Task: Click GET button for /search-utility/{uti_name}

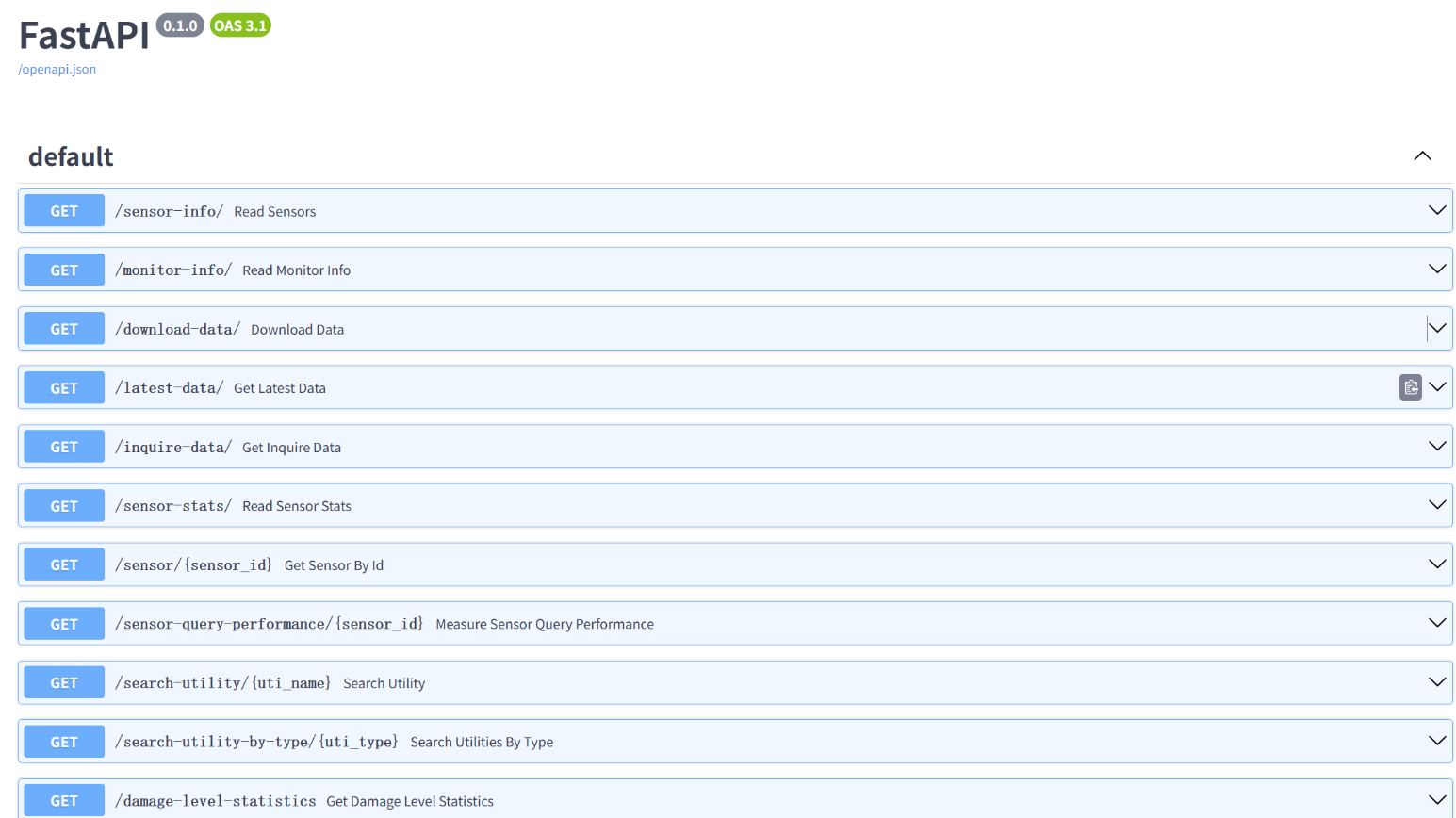Action: pyautogui.click(x=64, y=682)
